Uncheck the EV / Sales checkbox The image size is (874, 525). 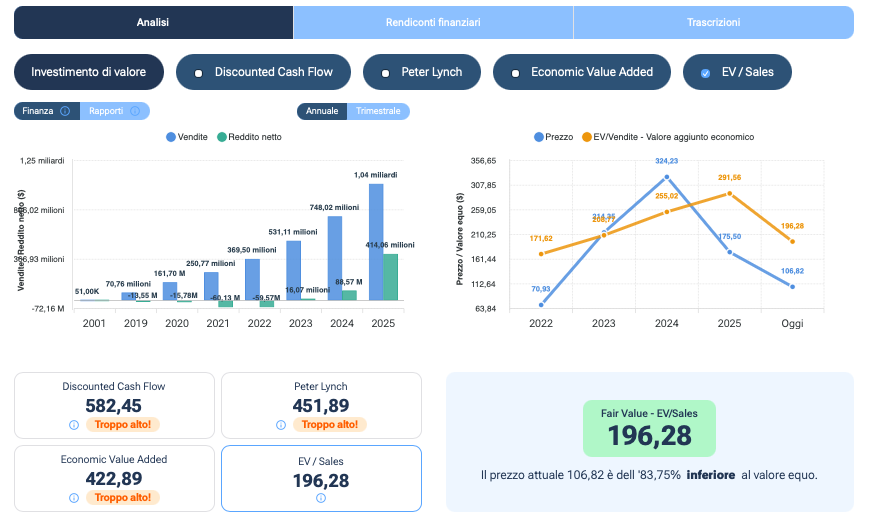[705, 73]
